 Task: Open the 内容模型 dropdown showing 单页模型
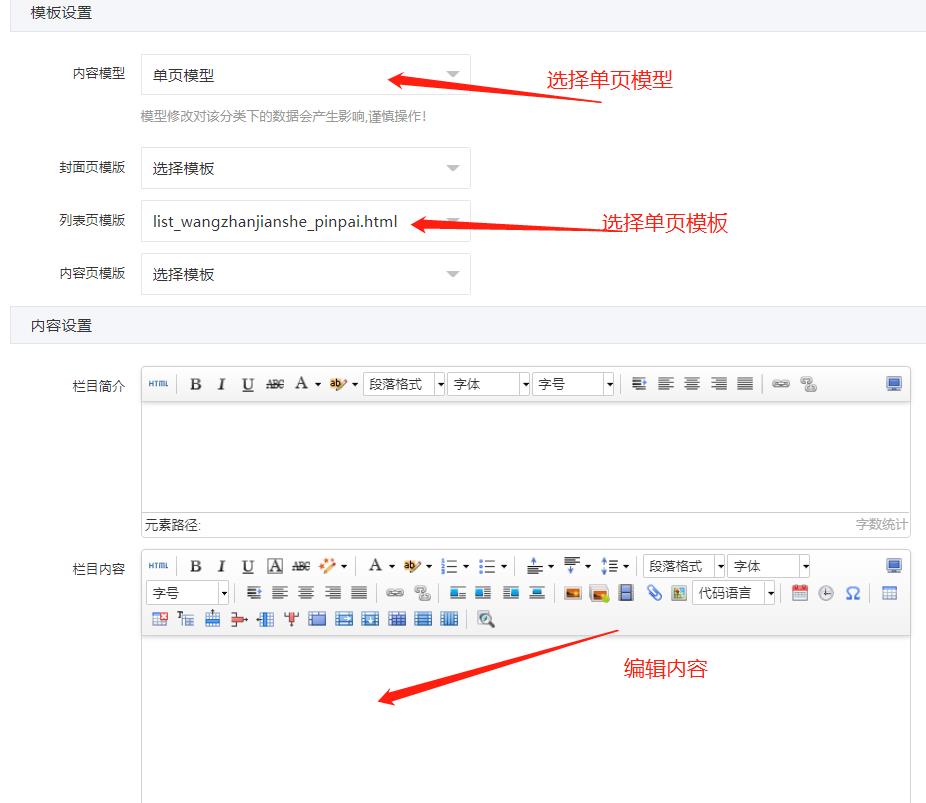[x=305, y=75]
